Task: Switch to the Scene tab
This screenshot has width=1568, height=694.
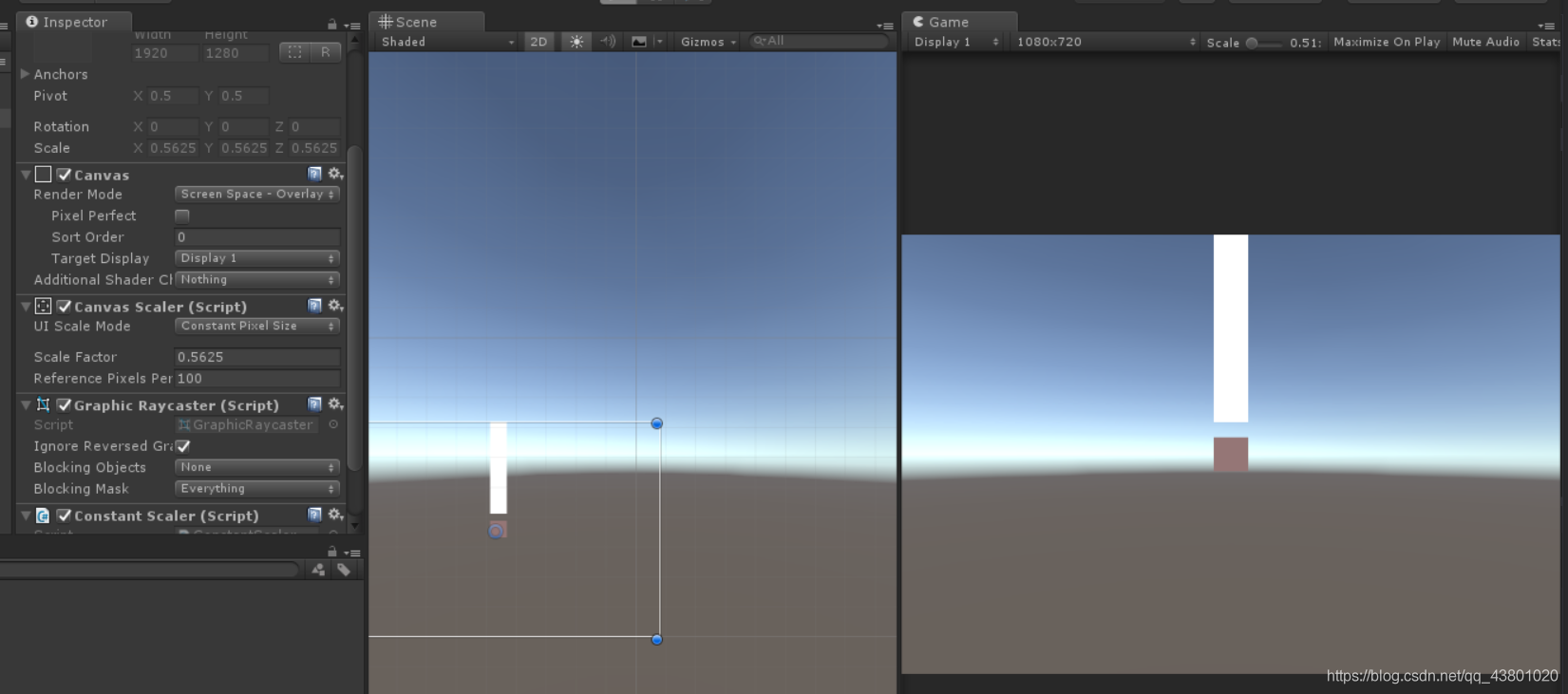Action: click(426, 22)
